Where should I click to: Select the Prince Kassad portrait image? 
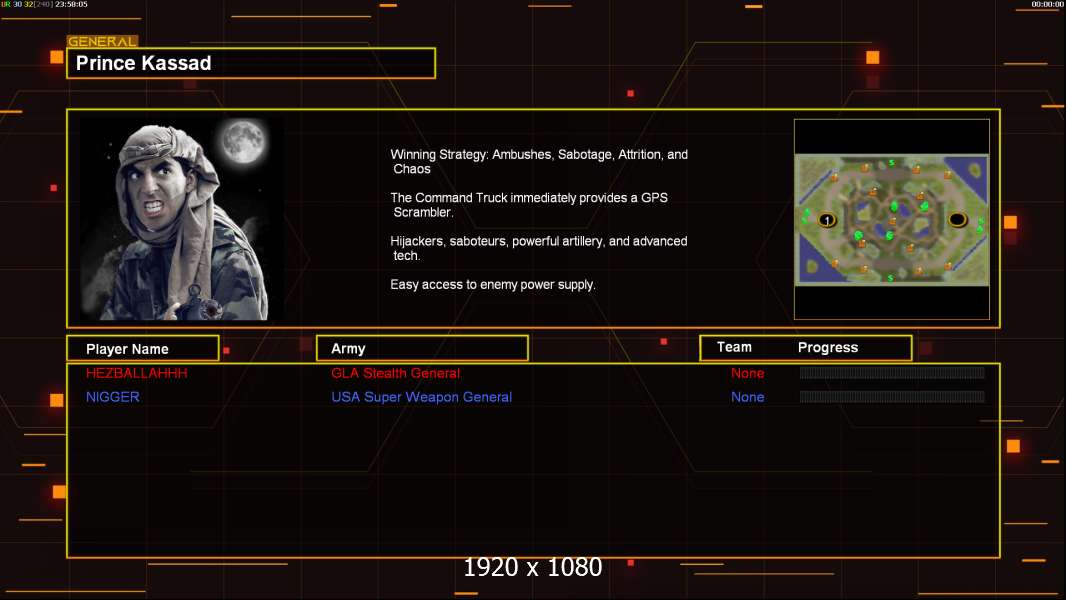point(183,219)
